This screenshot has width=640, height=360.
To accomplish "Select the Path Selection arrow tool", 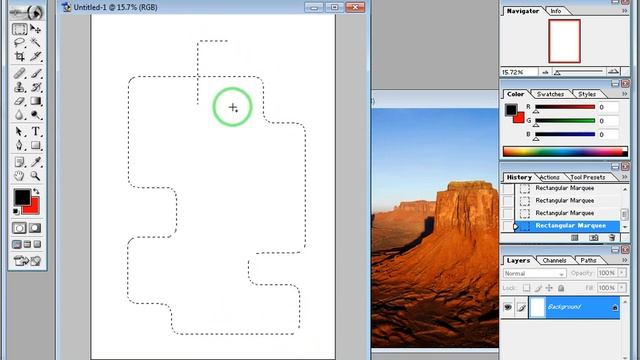I will click(x=19, y=131).
